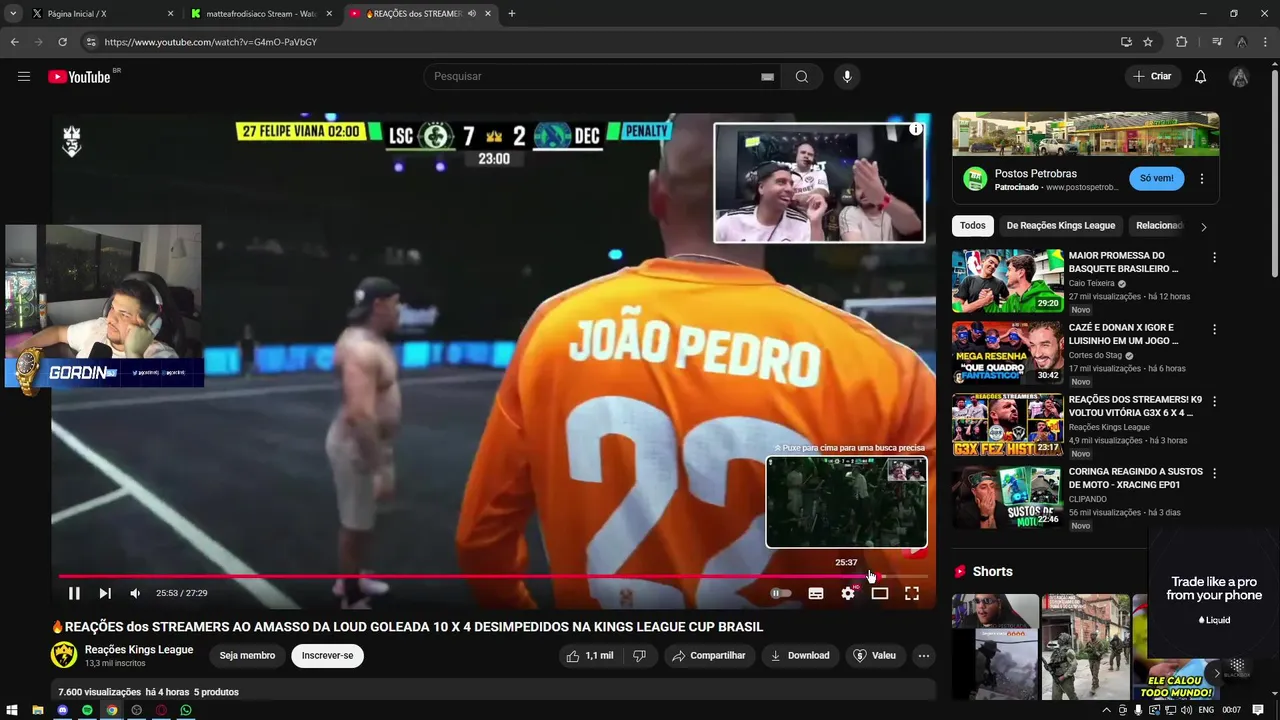Switch to matteafrodisiaco Stream tab
Screen dimensions: 1280x720
click(x=261, y=14)
